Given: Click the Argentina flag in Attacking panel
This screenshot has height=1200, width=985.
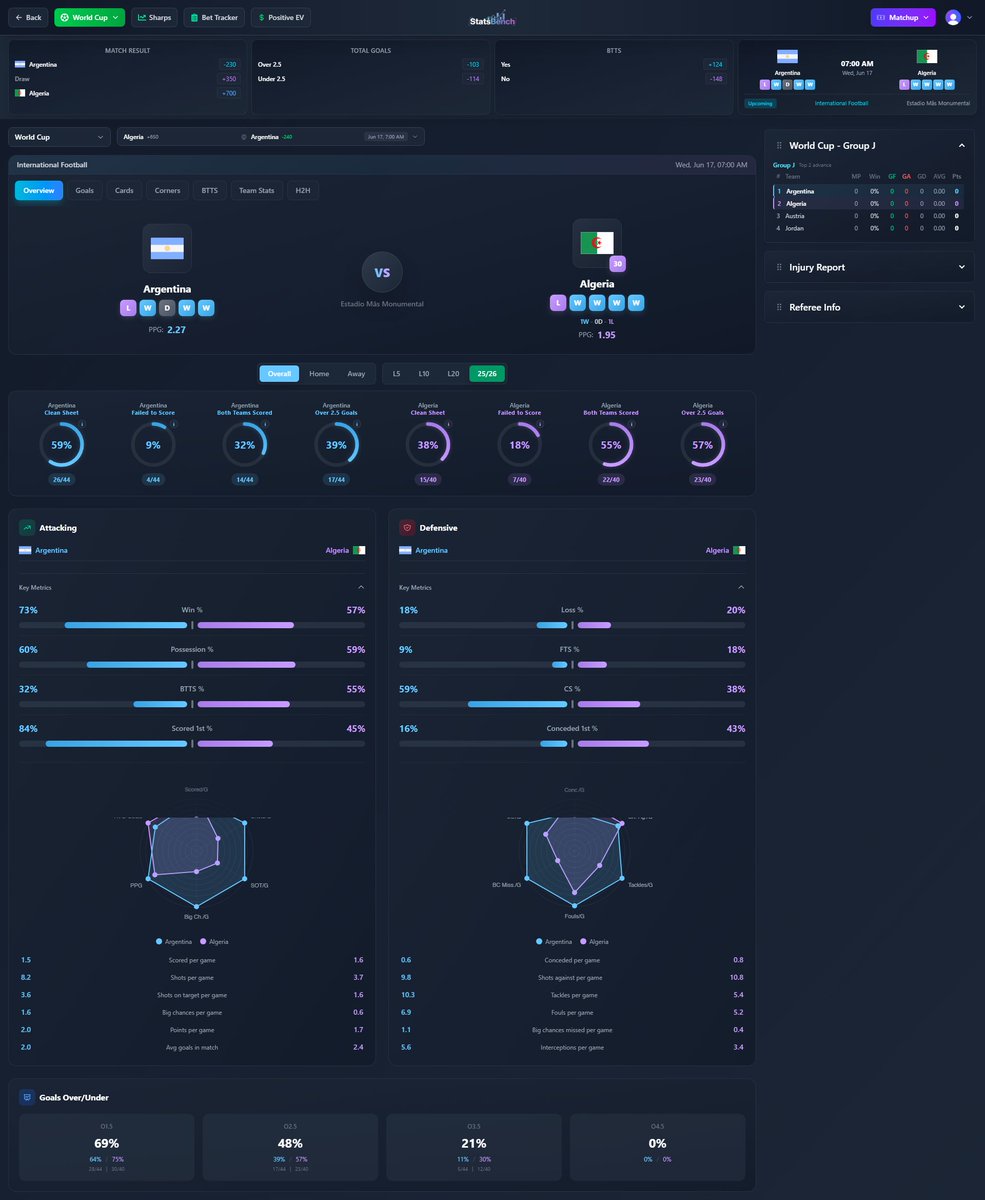Looking at the screenshot, I should pos(25,550).
